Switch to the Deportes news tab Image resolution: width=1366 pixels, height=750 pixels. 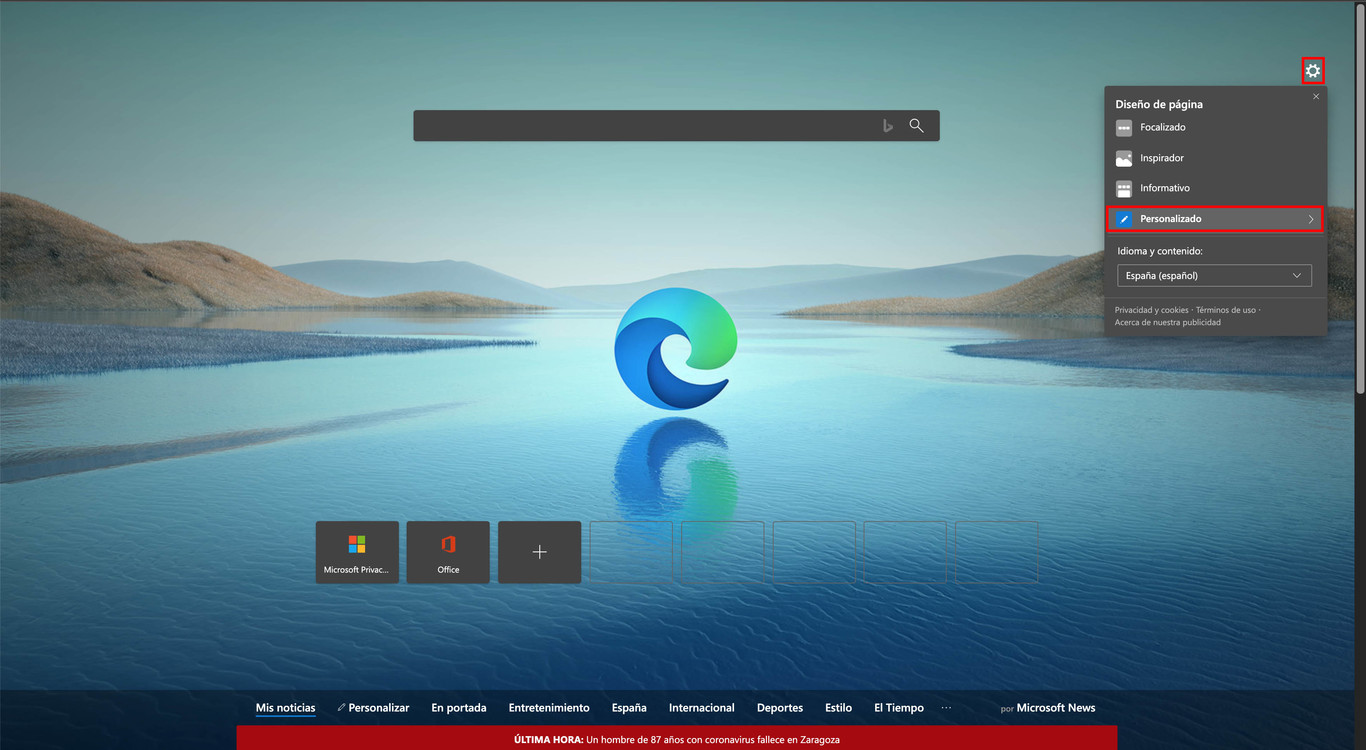(x=780, y=708)
